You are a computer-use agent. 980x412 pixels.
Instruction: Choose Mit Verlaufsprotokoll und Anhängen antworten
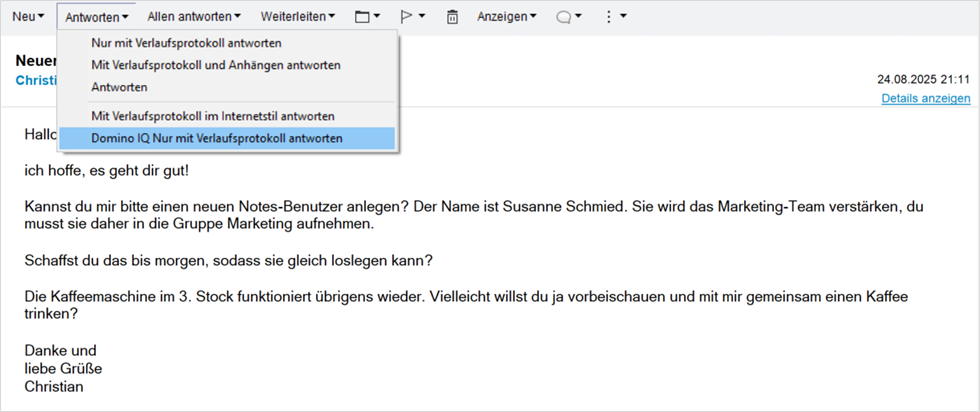click(x=216, y=65)
